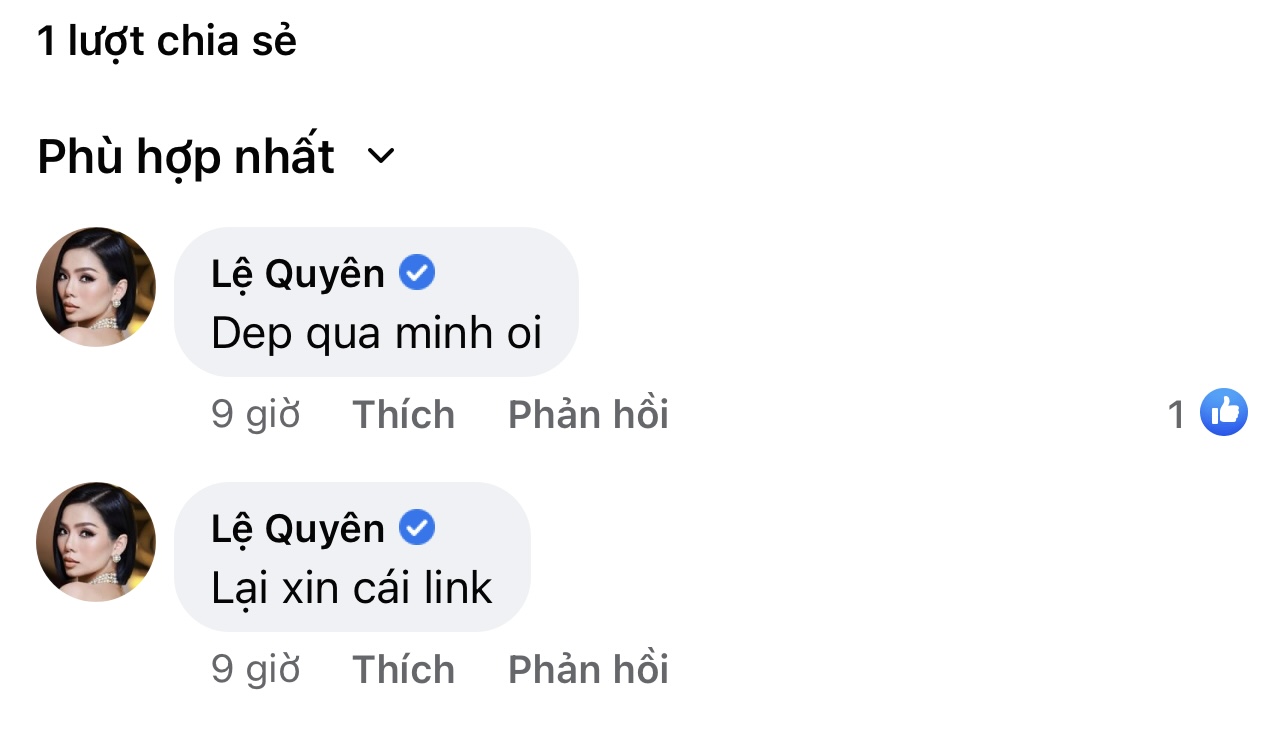
Task: Click the 'Dep qua minh oi' comment text
Action: coord(377,334)
